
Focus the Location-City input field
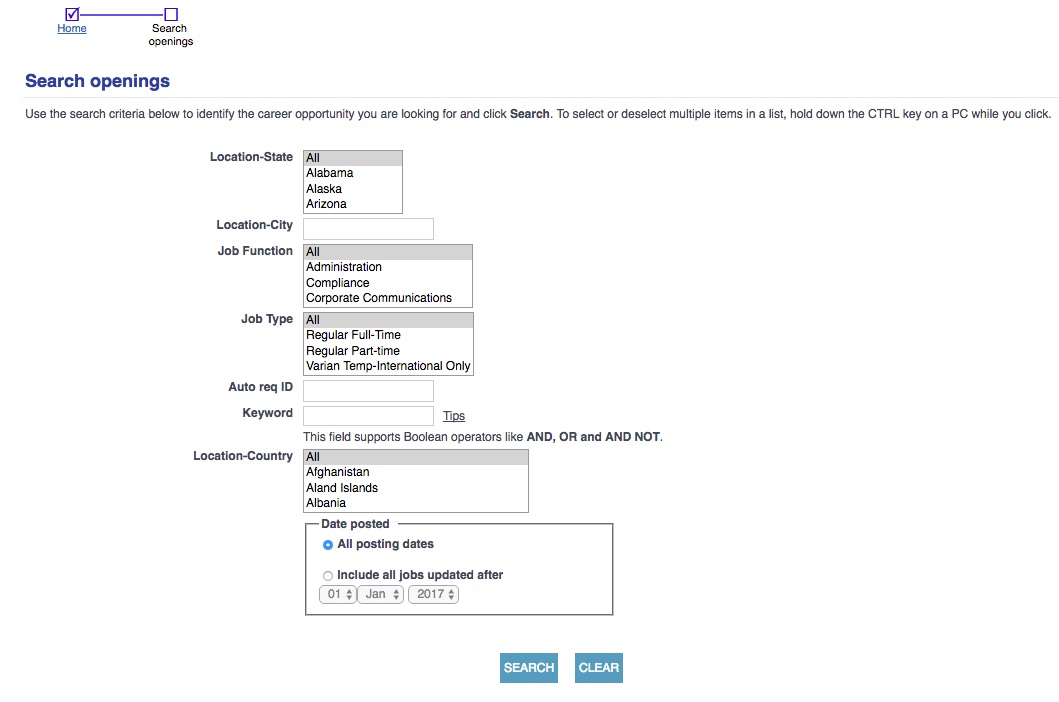click(x=368, y=228)
